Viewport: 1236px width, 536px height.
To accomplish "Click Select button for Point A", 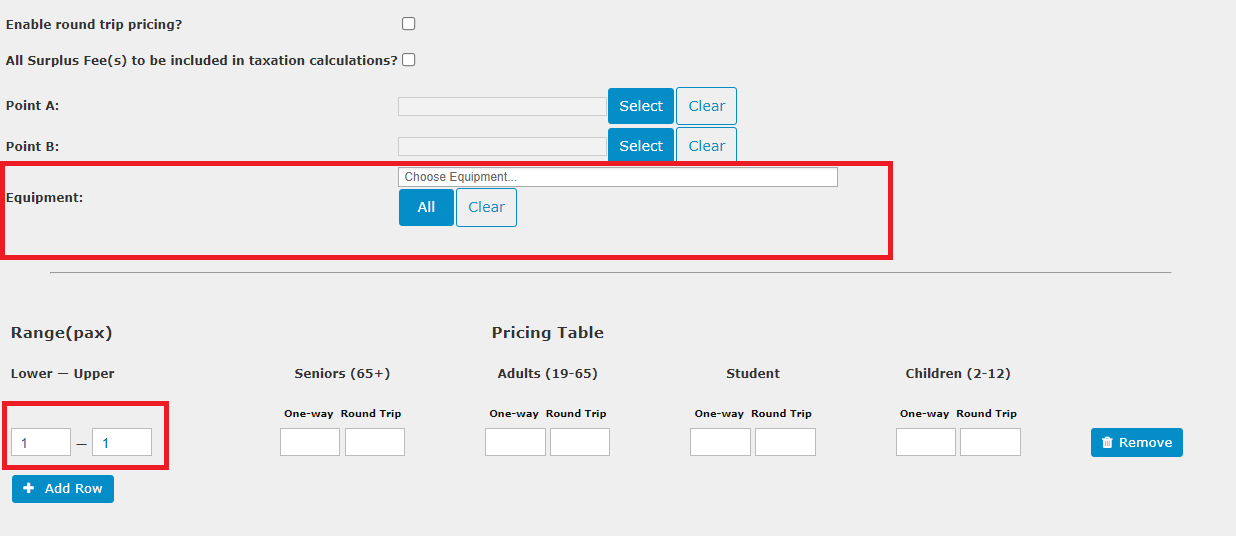I will 641,106.
